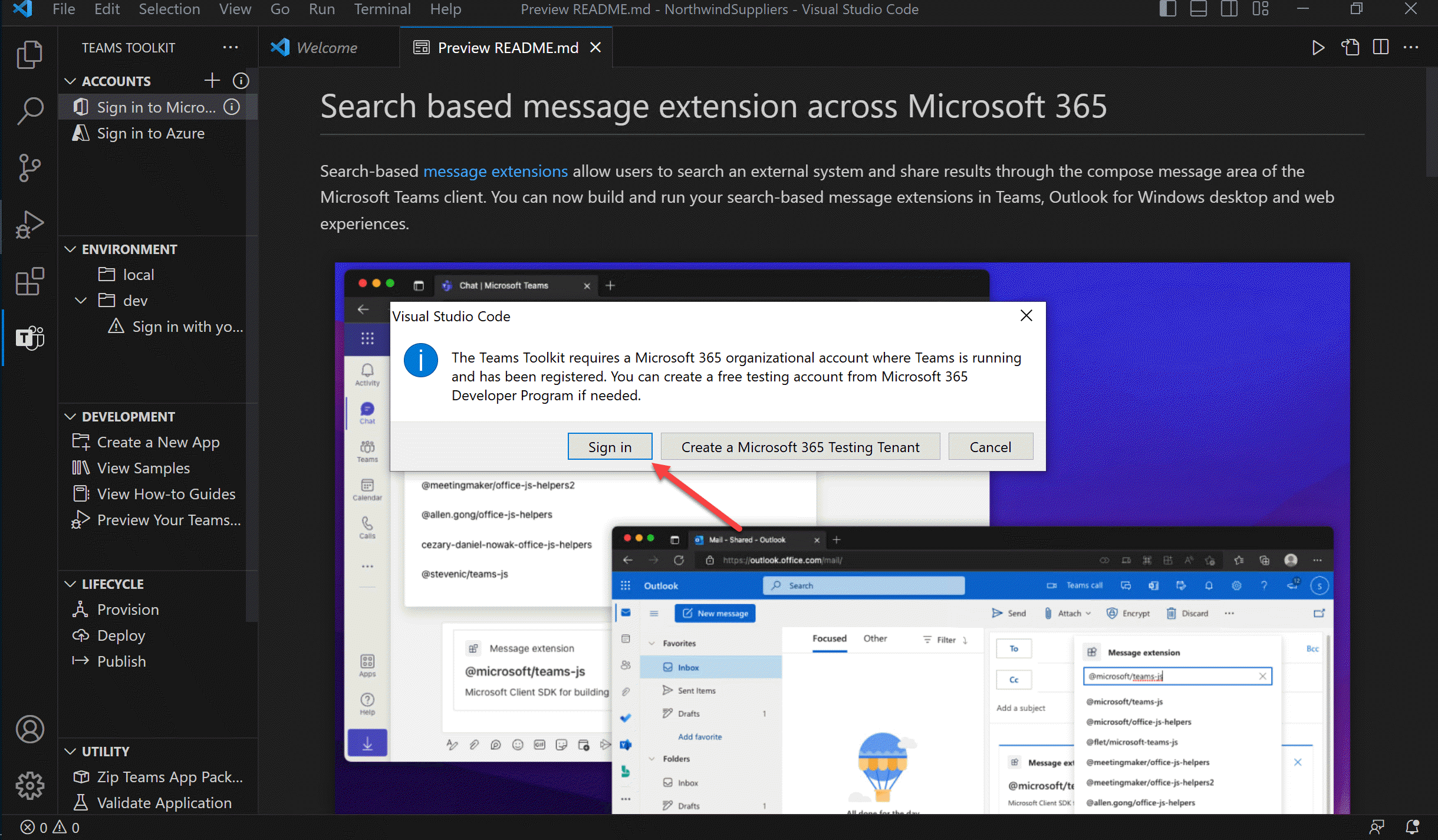Select the Teams Toolkit activity bar icon
Screen dimensions: 1438x840
29,338
